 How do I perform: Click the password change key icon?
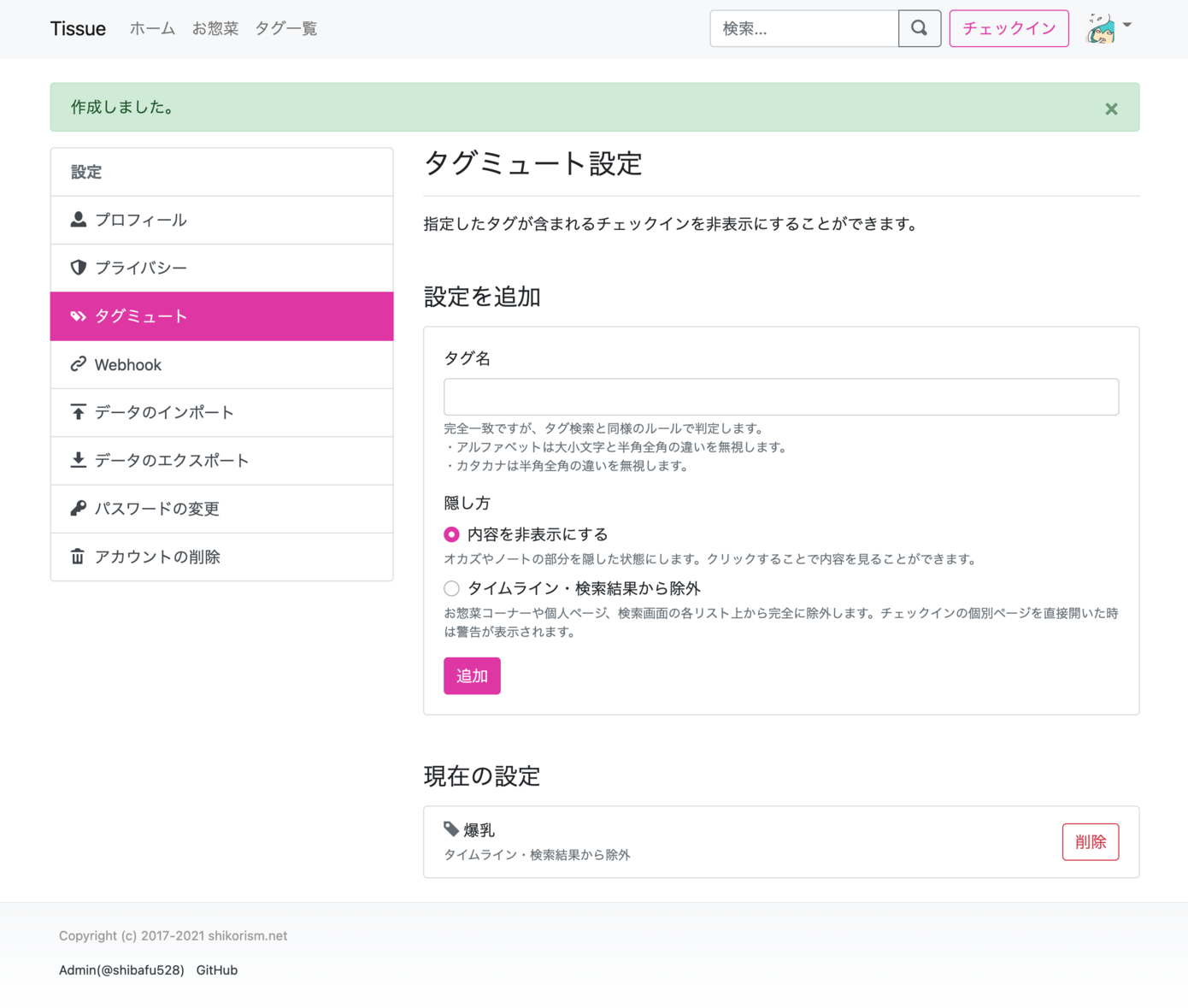tap(78, 508)
